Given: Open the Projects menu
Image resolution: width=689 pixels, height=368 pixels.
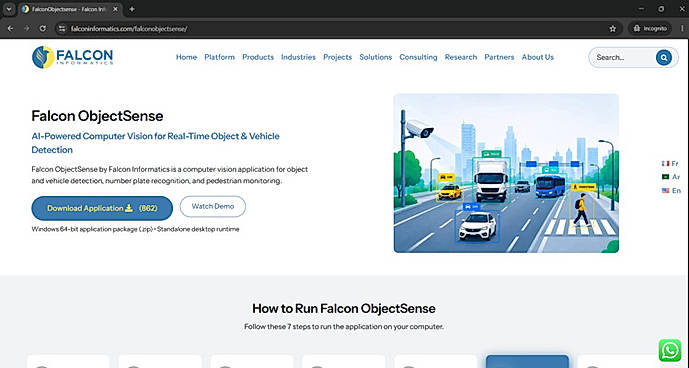Looking at the screenshot, I should [x=337, y=57].
